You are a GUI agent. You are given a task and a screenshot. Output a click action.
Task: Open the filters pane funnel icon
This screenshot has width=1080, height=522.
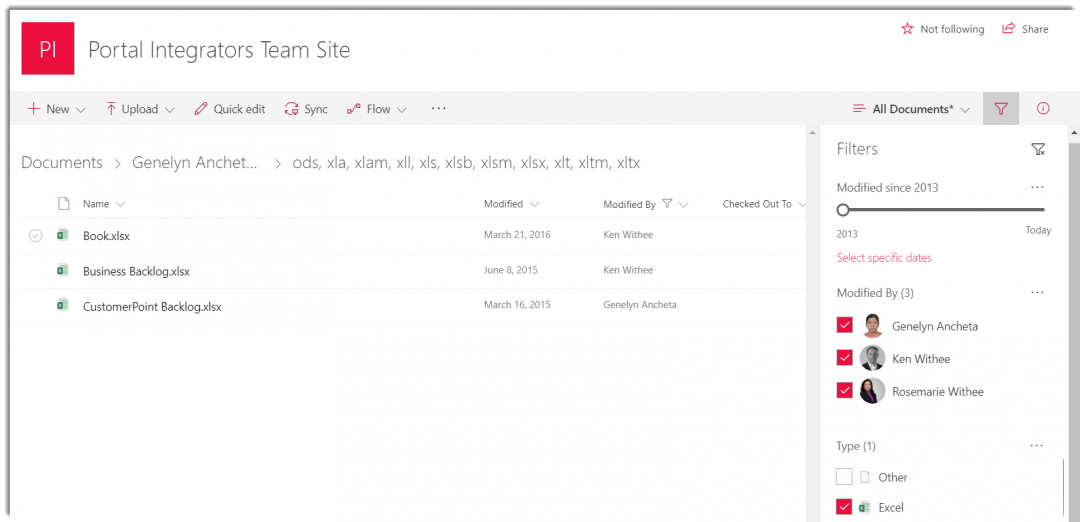coord(1001,109)
